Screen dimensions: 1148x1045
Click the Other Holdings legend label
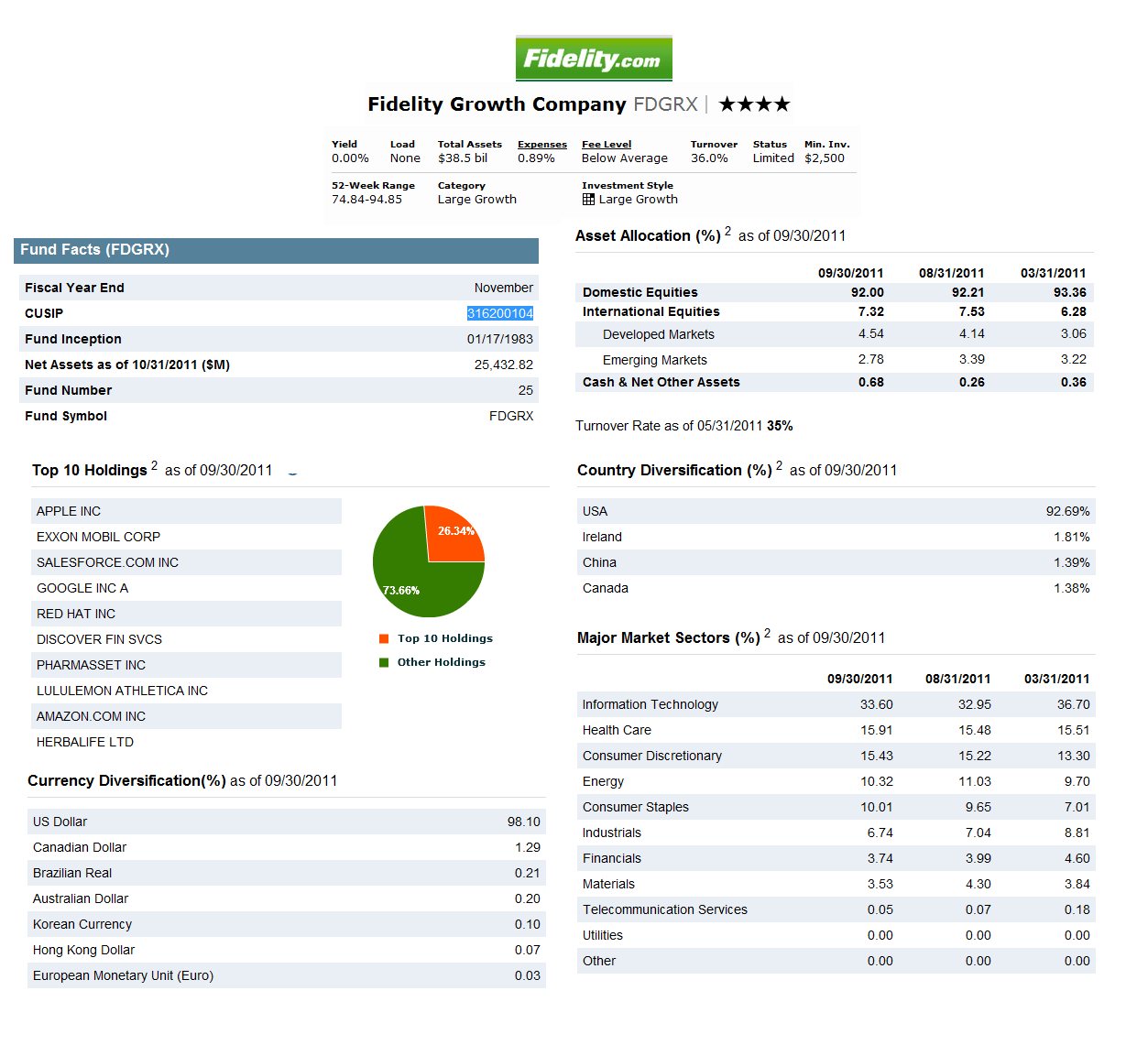[442, 662]
